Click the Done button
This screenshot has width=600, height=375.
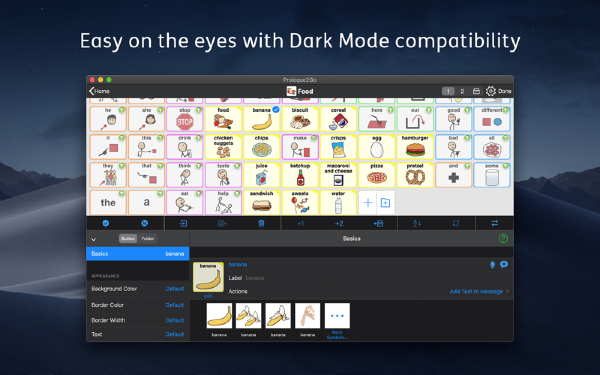click(x=504, y=91)
